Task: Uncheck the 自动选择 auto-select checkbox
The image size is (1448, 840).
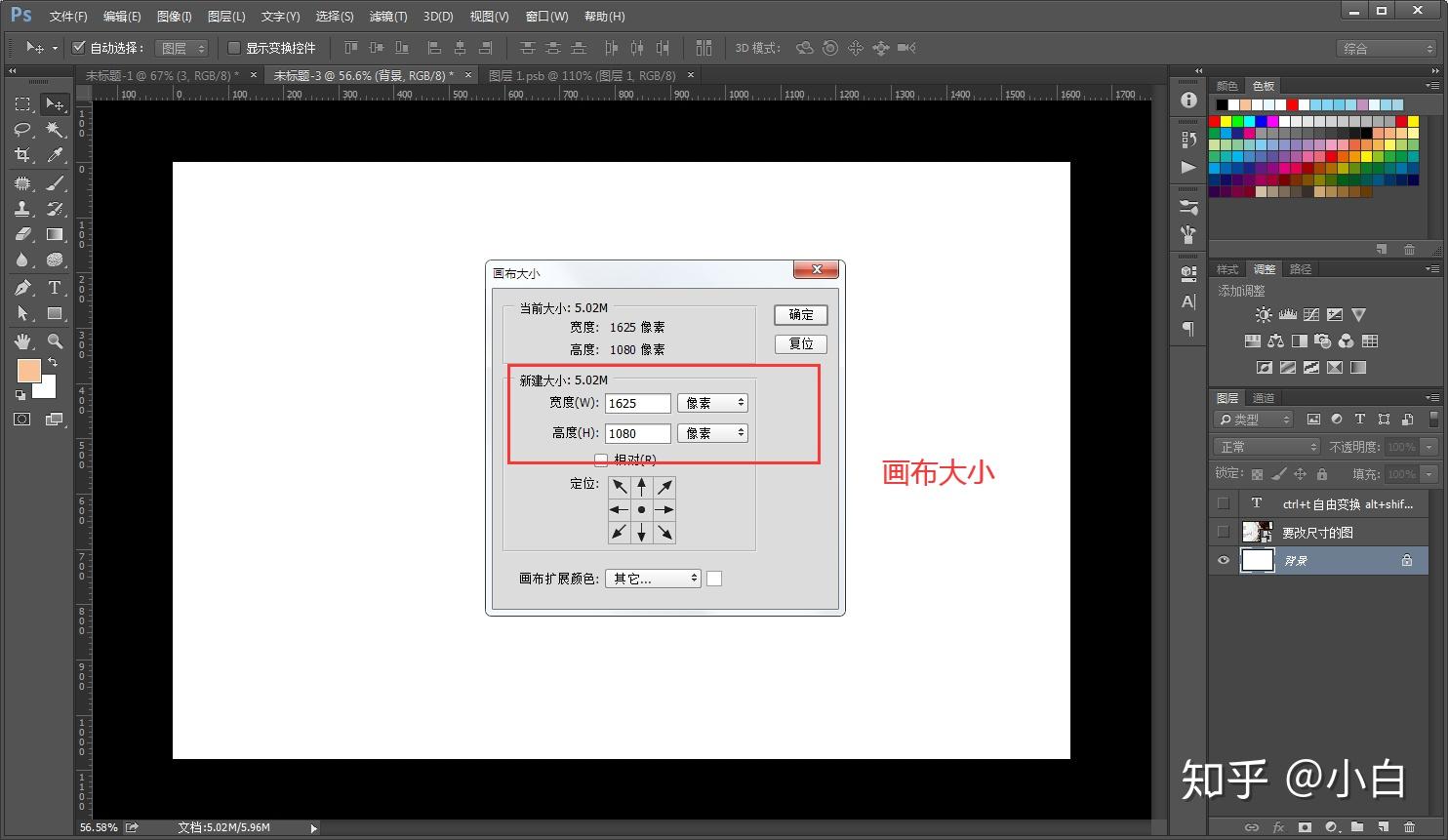Action: click(x=79, y=47)
